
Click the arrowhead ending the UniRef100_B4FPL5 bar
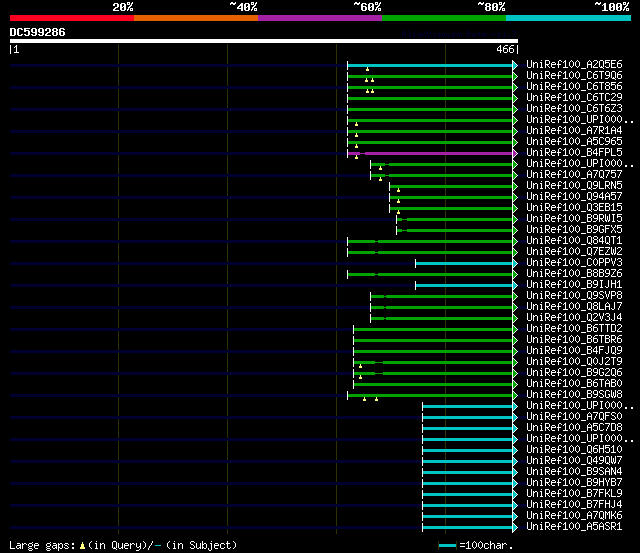pos(515,153)
